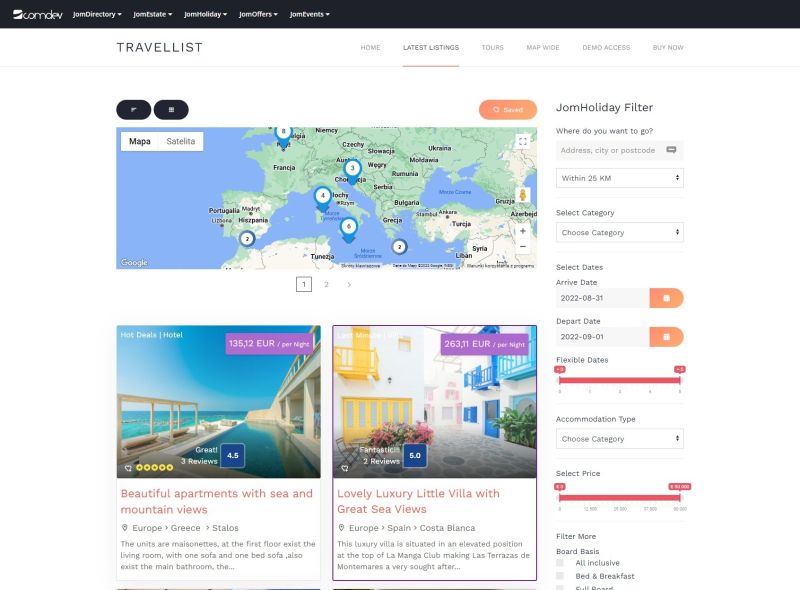Screen dimensions: 800x590
Task: Open the Arrive Date calendar icon
Action: coord(664,297)
